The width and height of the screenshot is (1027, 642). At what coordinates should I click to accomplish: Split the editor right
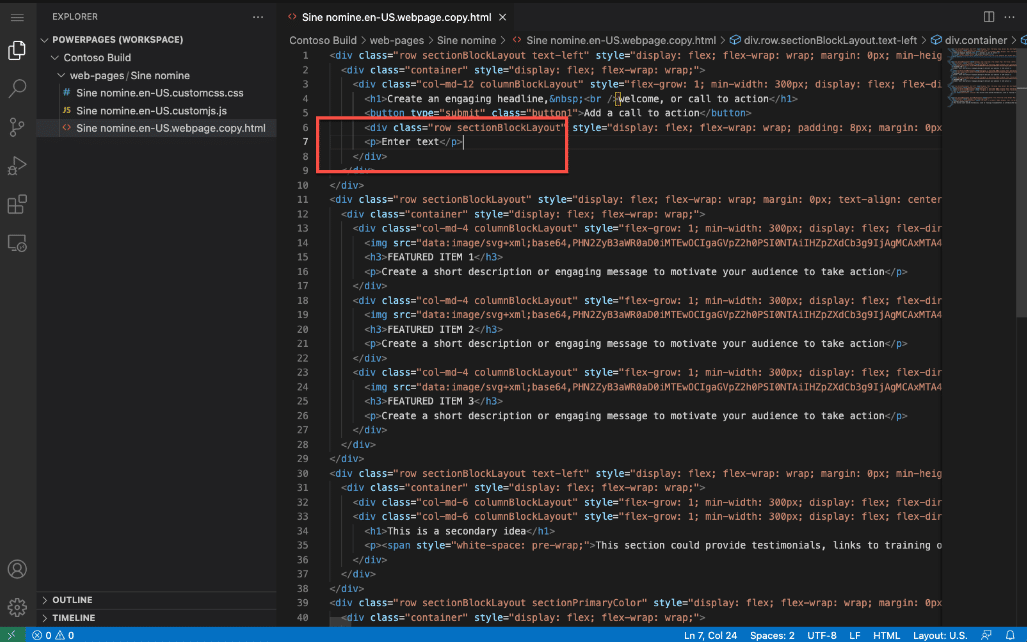click(x=989, y=17)
